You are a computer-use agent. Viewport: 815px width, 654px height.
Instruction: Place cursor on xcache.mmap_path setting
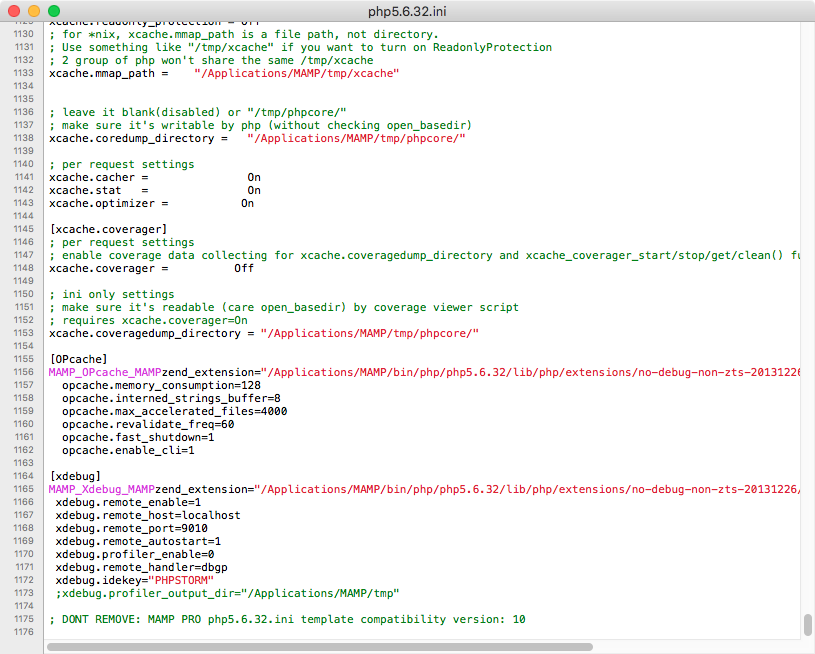coord(102,73)
